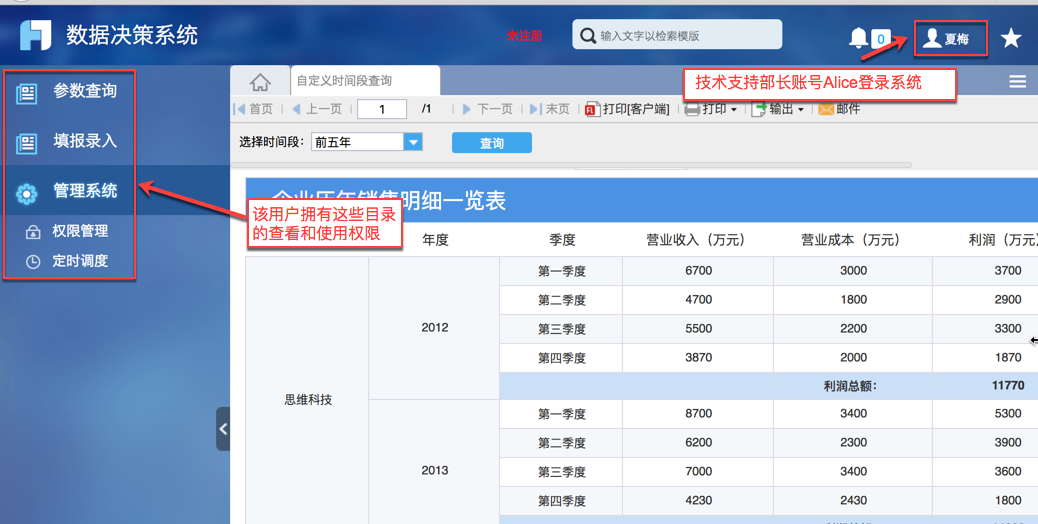Click the 参数查询 sidebar icon
The width and height of the screenshot is (1038, 524).
click(26, 93)
